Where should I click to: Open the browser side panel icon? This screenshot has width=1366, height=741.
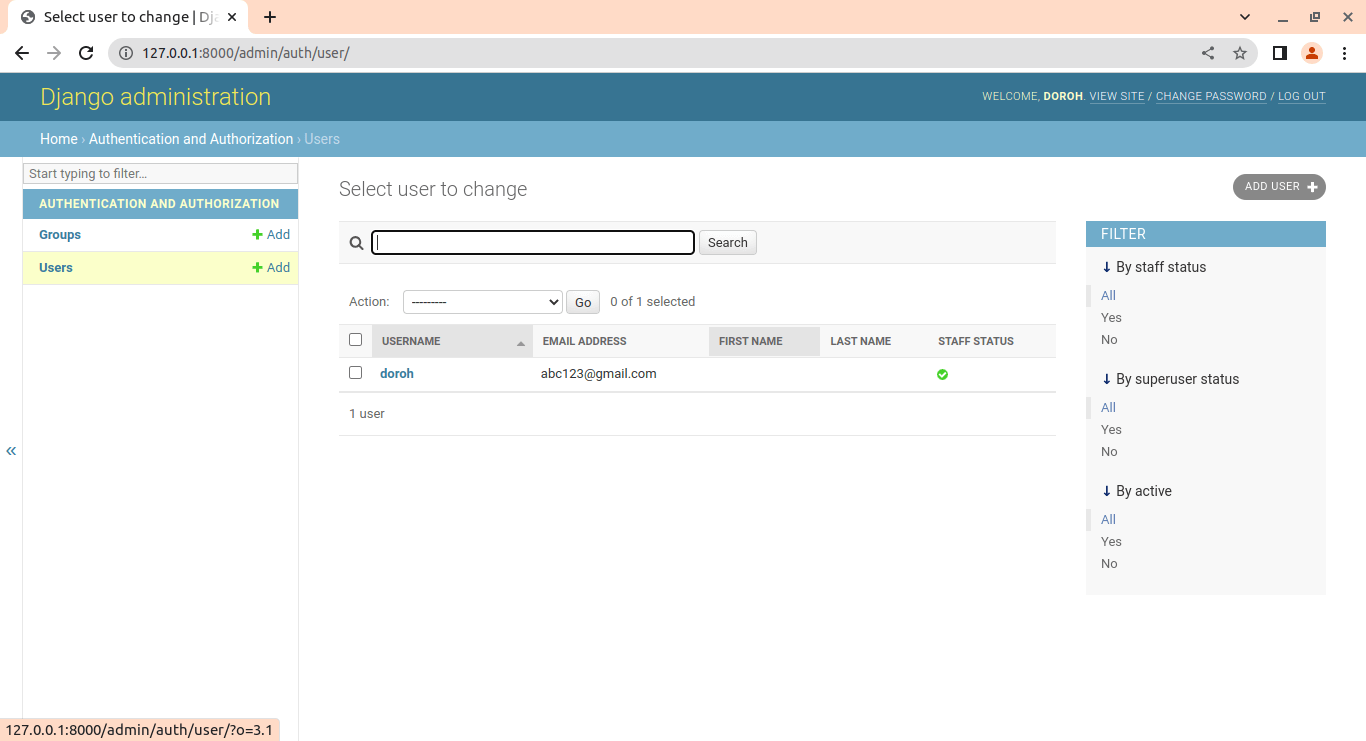pyautogui.click(x=1279, y=53)
